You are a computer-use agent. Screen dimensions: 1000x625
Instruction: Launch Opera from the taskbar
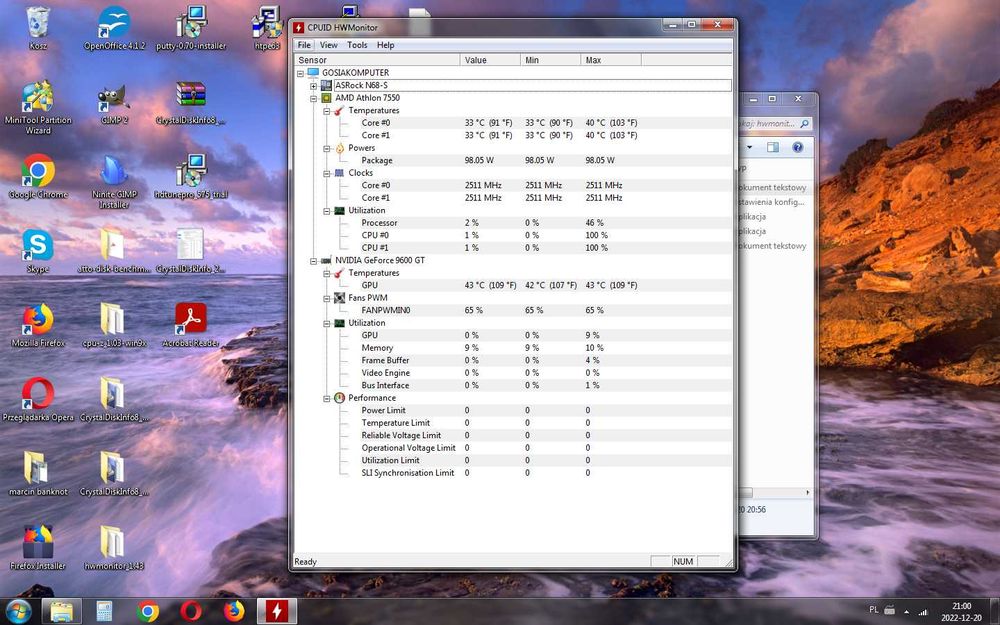point(191,611)
